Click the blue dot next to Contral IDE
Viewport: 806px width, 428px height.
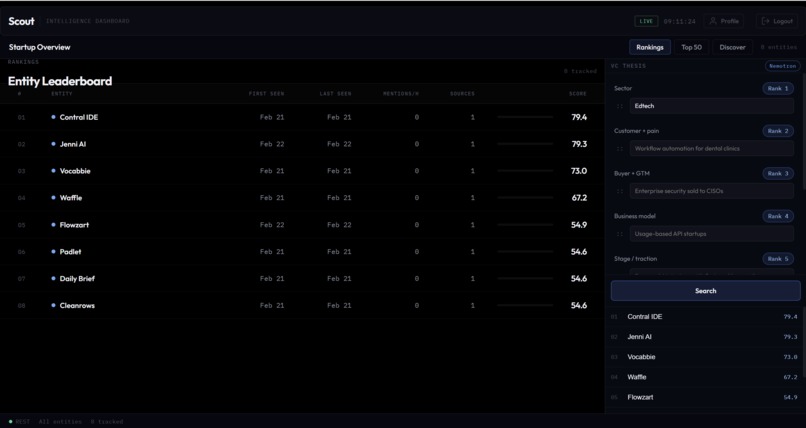(53, 117)
